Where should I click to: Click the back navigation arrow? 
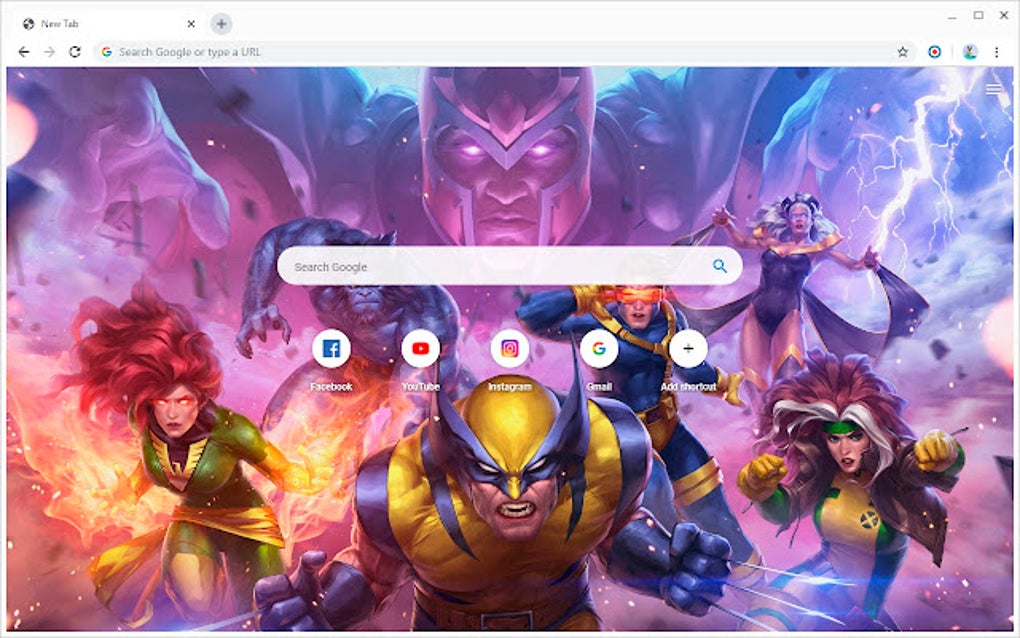pyautogui.click(x=22, y=51)
